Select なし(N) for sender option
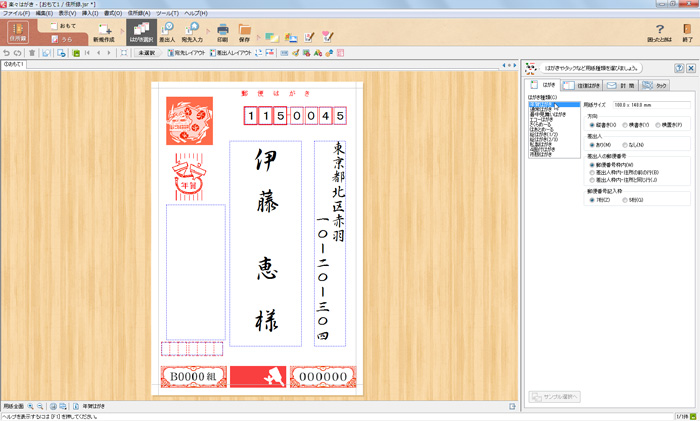The width and height of the screenshot is (700, 421). 625,145
